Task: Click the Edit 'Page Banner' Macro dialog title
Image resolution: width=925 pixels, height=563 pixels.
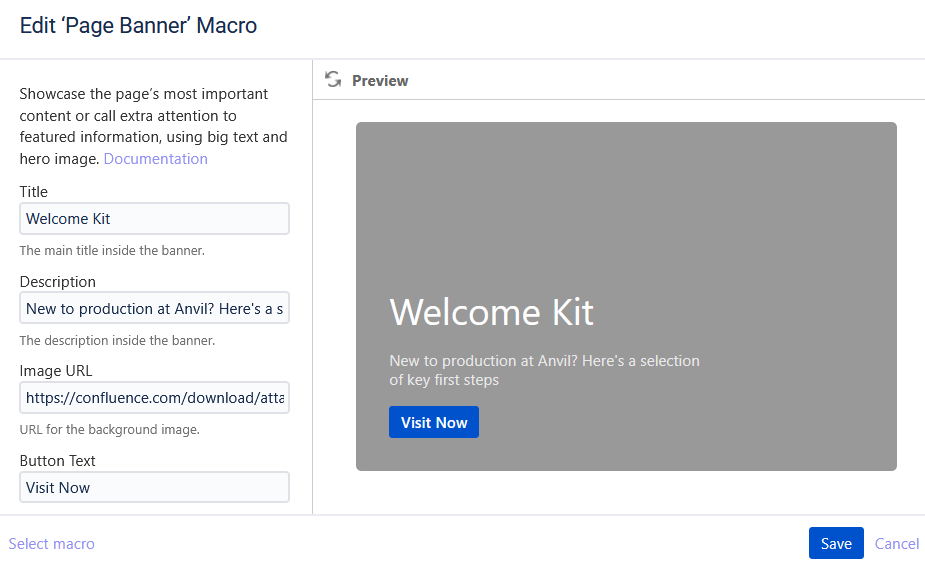Action: pos(138,26)
